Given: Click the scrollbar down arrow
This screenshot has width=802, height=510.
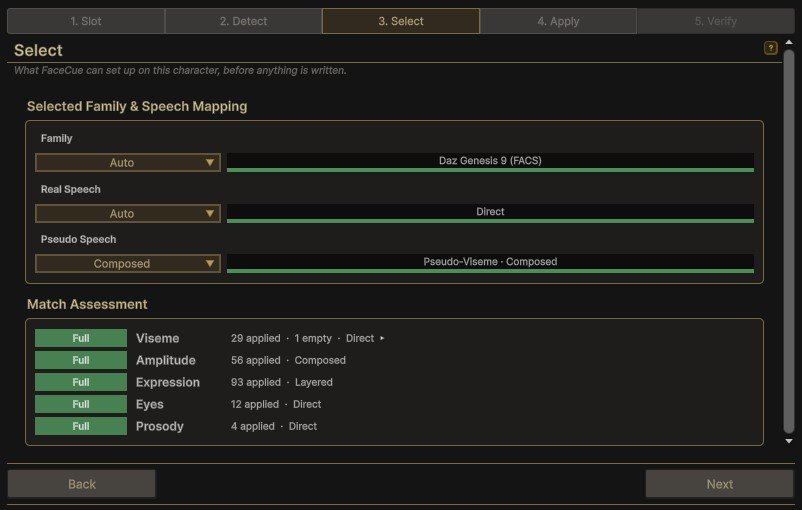Looking at the screenshot, I should tap(789, 441).
